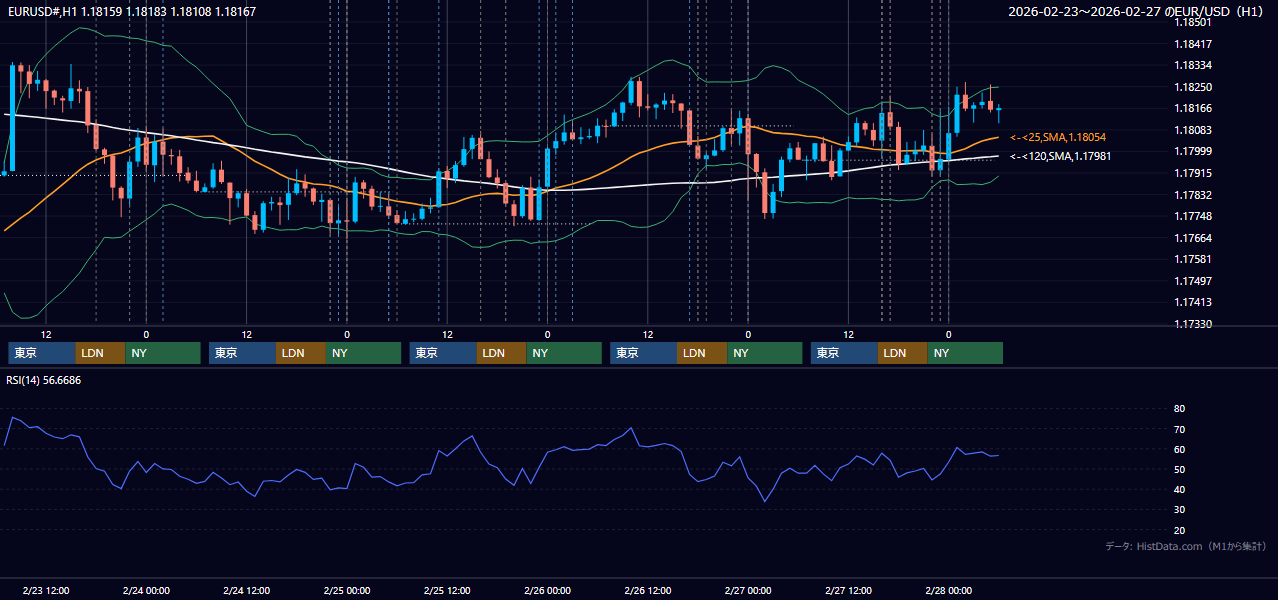
Task: Click the 2/25 12:00 time label
Action: (x=447, y=590)
